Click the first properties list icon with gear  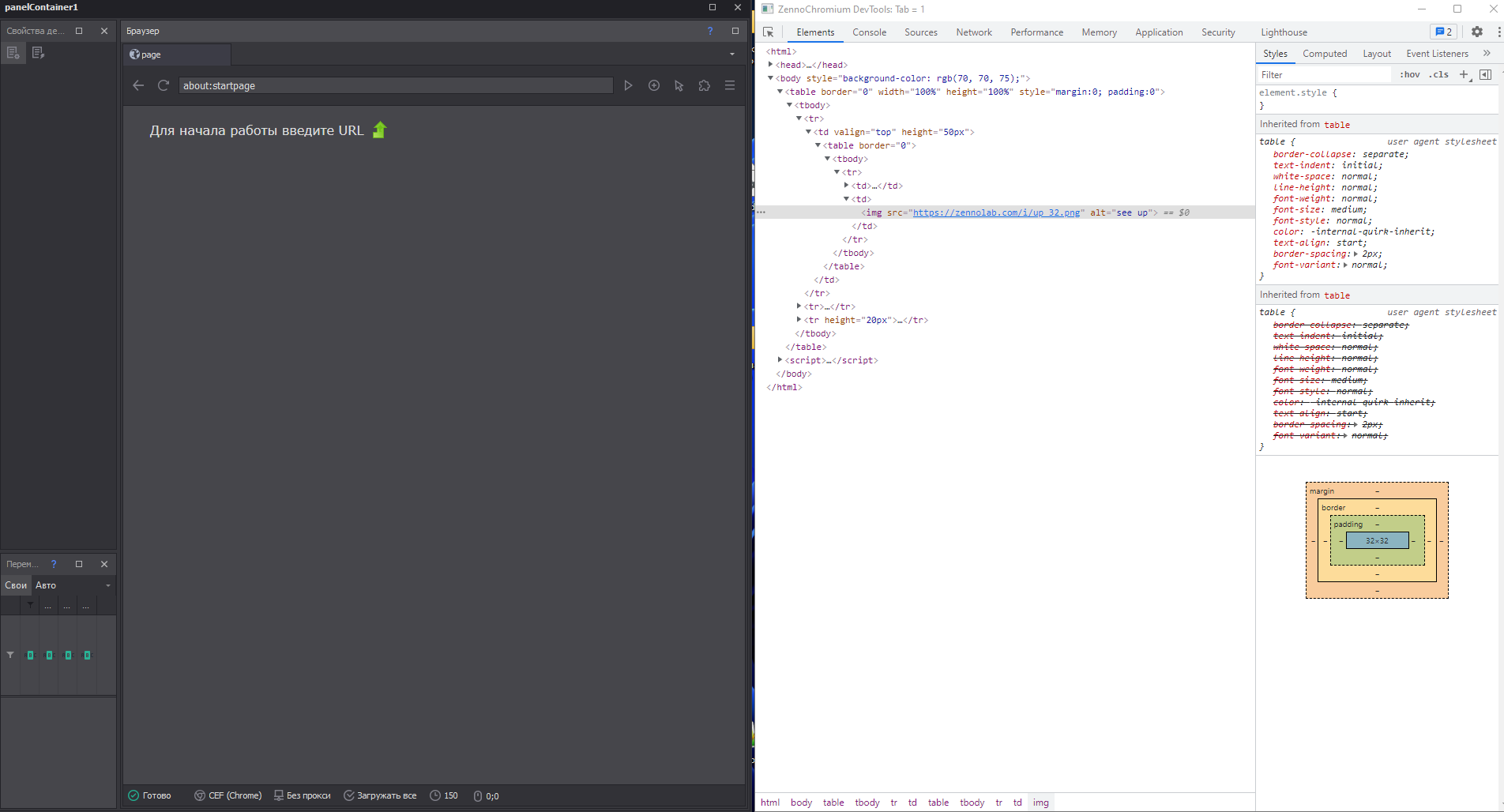13,53
